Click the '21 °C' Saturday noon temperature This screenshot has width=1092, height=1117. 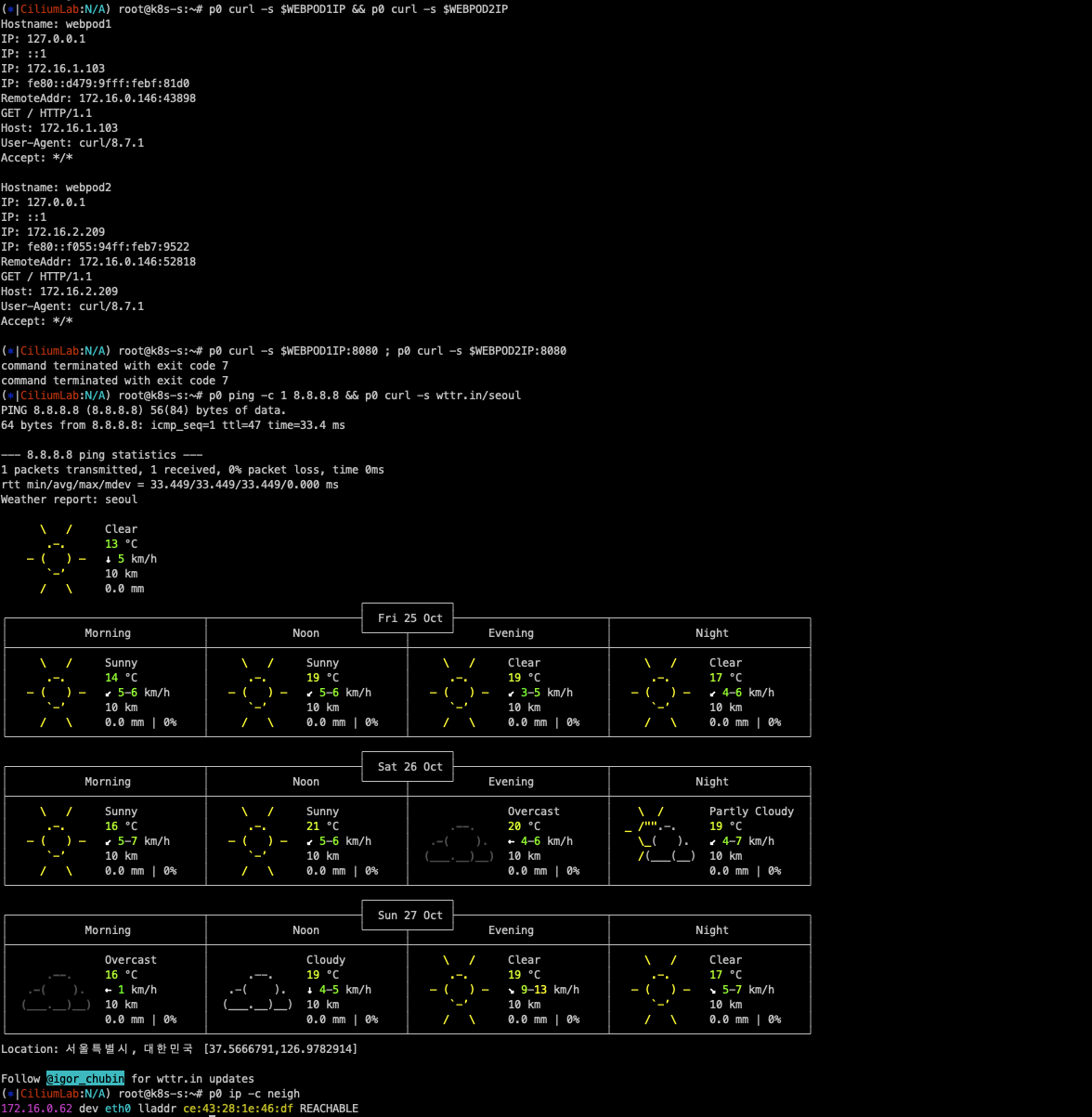pos(322,826)
